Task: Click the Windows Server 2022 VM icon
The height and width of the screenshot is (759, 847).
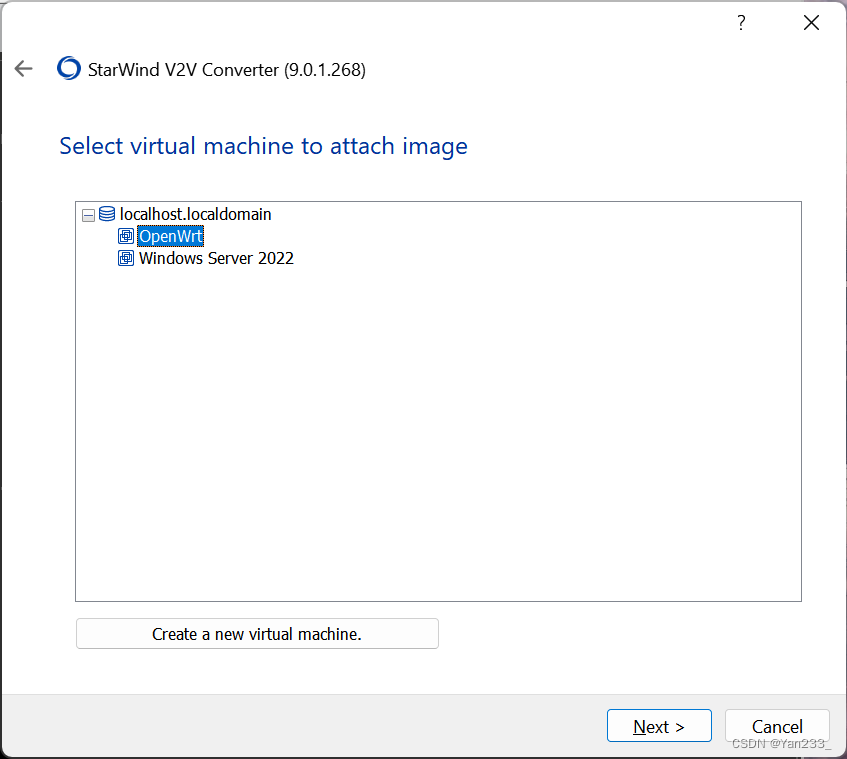Action: [126, 258]
